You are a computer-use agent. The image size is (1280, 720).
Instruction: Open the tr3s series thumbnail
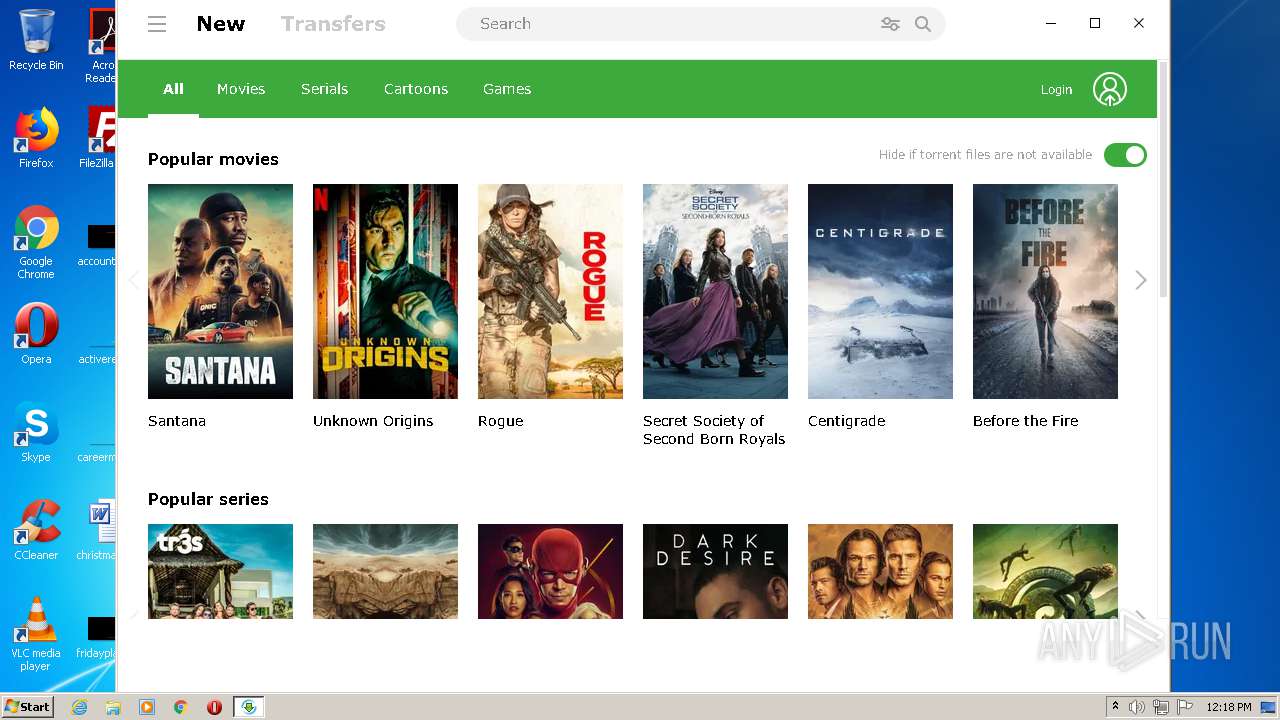point(220,571)
